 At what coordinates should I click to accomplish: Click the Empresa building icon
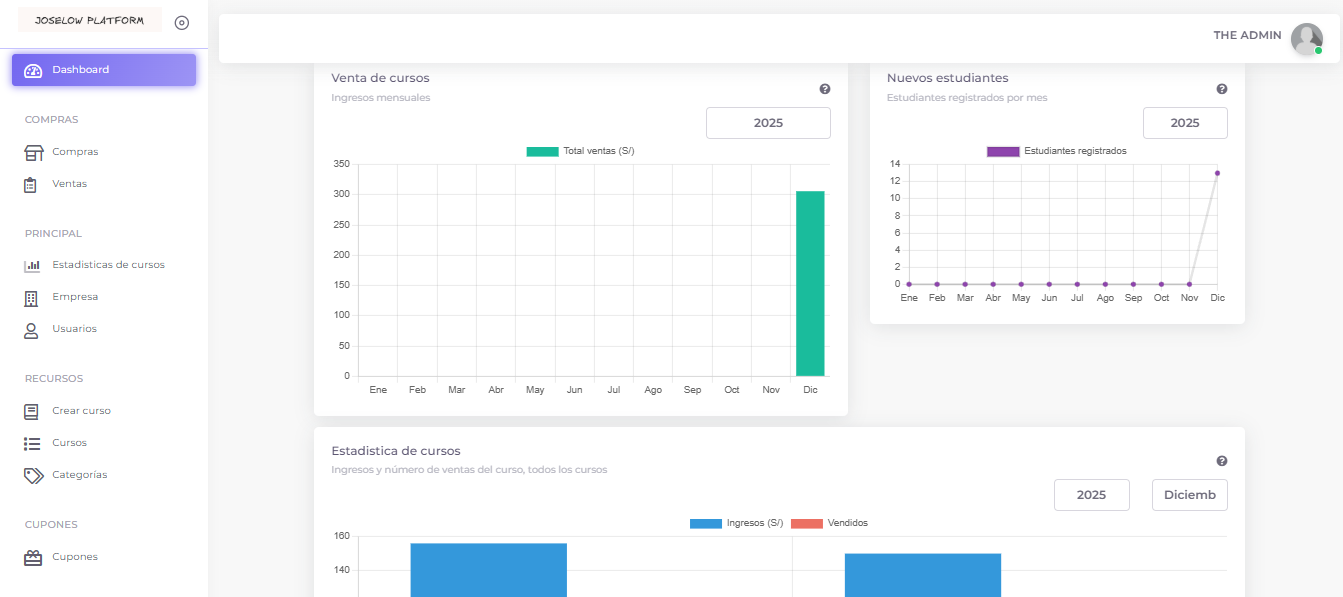[32, 297]
